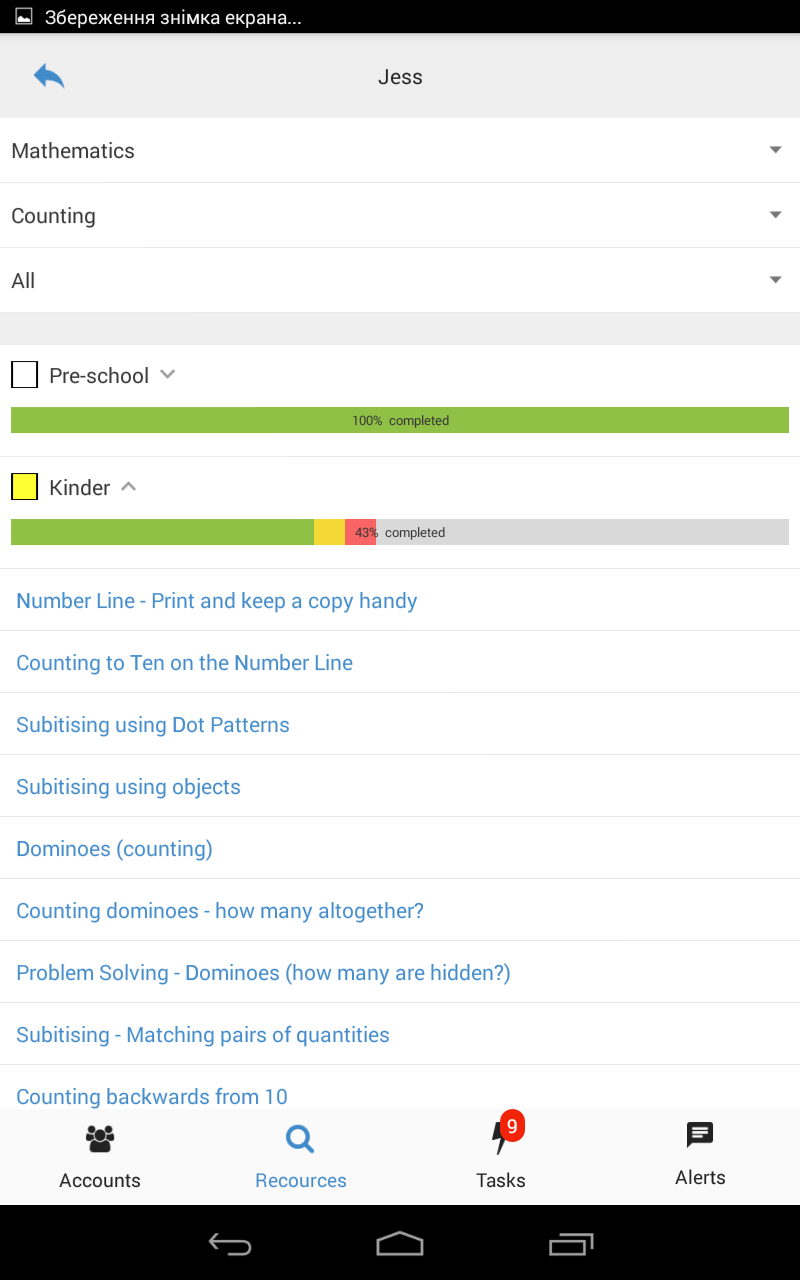Open Alerts speech bubble icon
The height and width of the screenshot is (1280, 800).
pyautogui.click(x=700, y=1134)
